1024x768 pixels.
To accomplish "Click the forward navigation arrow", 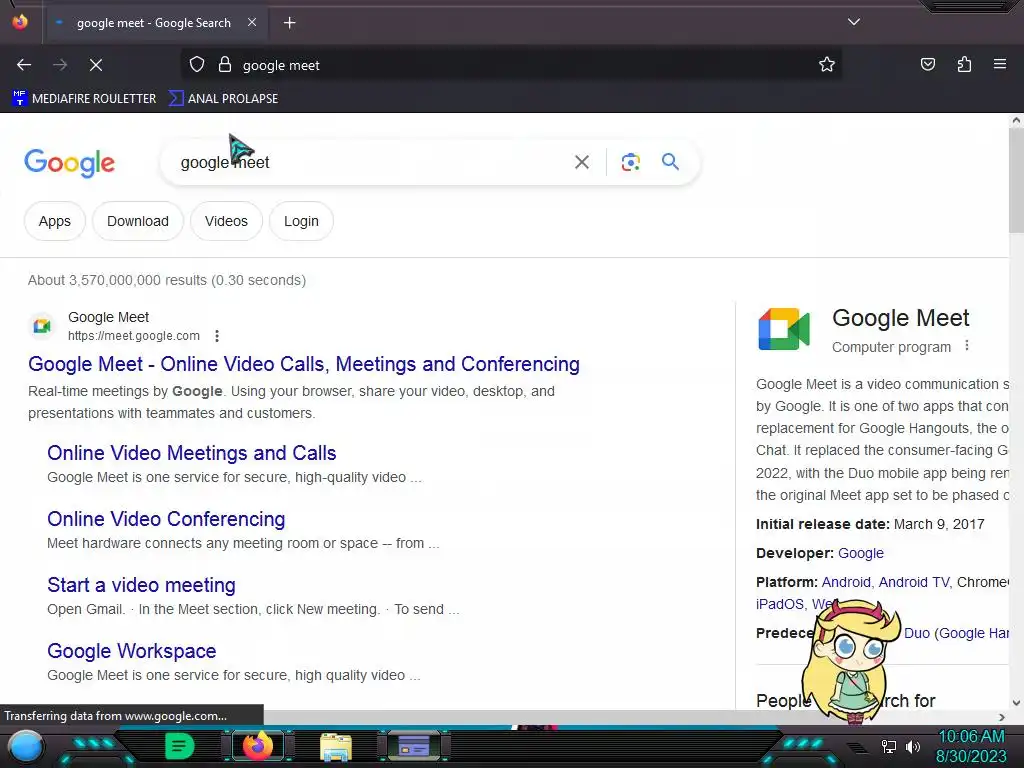I will [x=60, y=65].
